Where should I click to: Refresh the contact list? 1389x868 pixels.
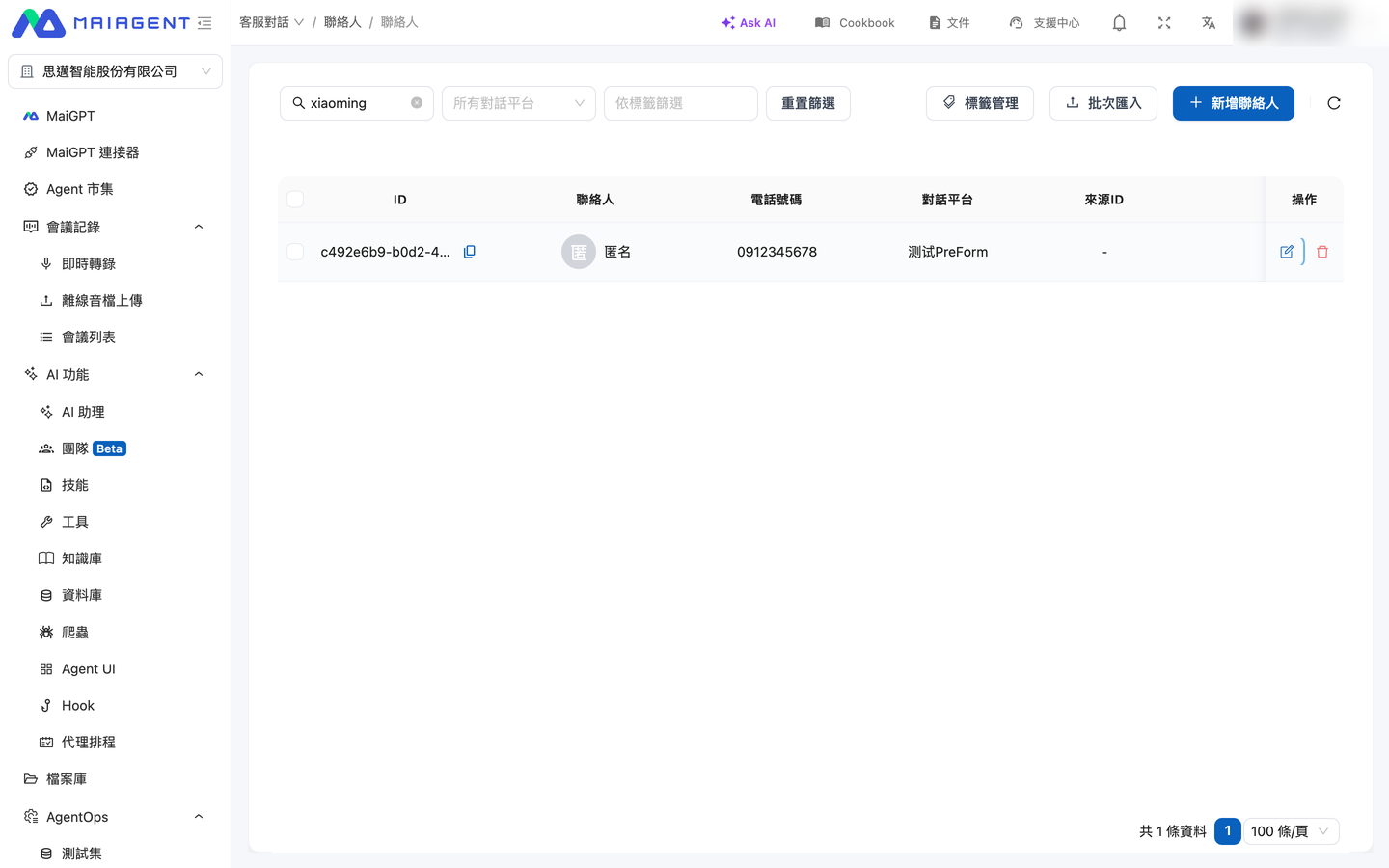tap(1334, 103)
